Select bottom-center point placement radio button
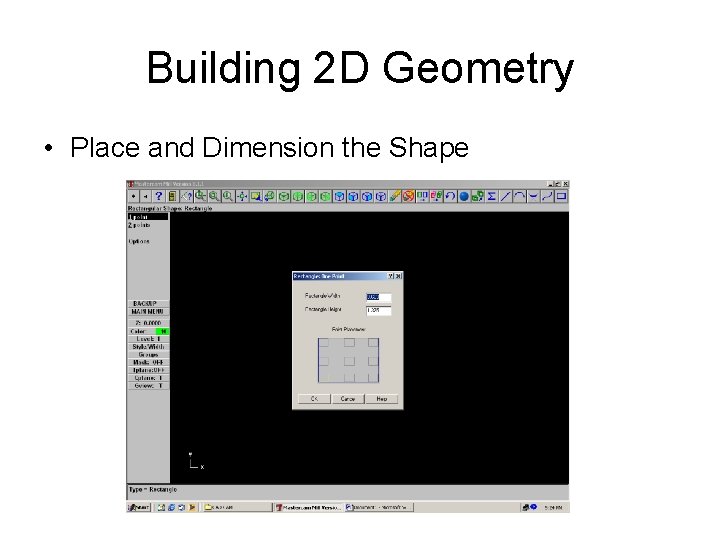This screenshot has width=720, height=540. pyautogui.click(x=349, y=378)
